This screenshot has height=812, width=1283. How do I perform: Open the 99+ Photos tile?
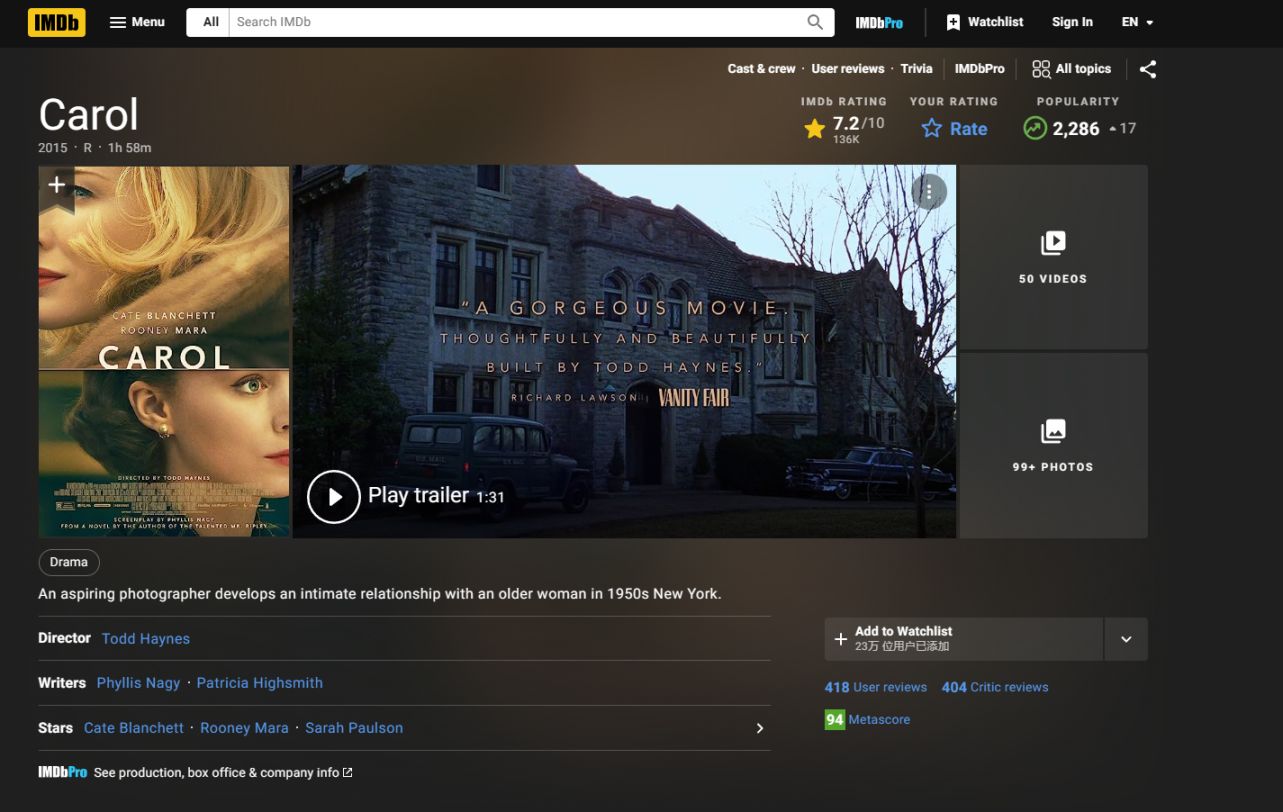click(x=1053, y=445)
